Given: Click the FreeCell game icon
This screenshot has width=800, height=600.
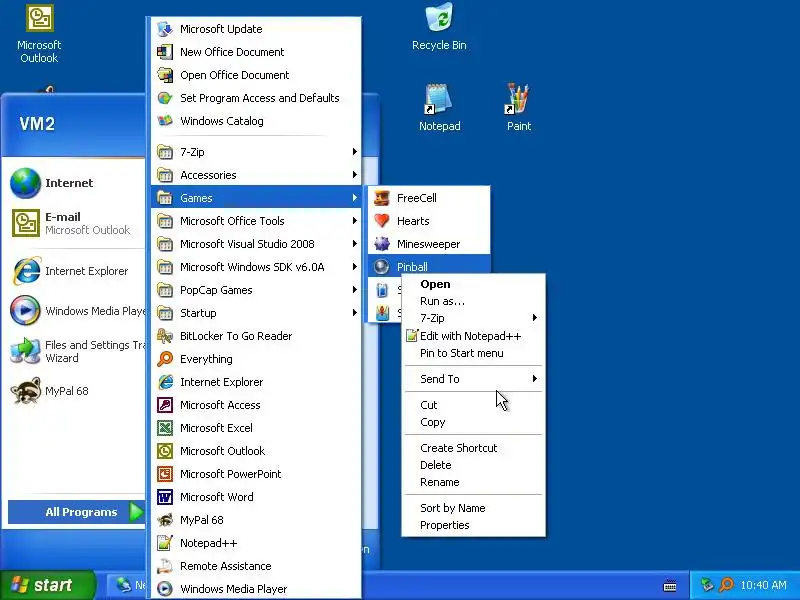Looking at the screenshot, I should 382,198.
